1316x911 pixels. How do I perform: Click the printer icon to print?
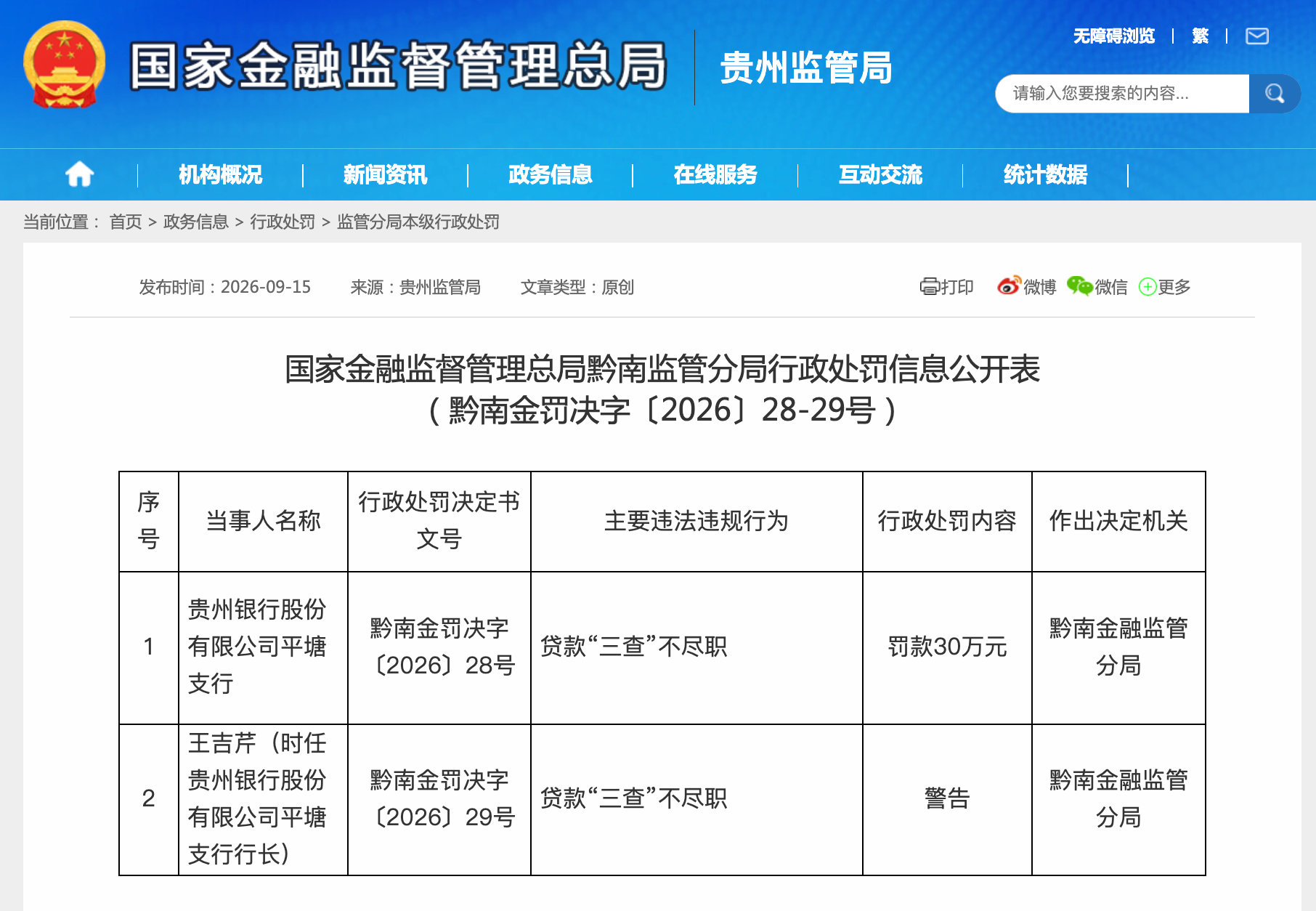[930, 286]
